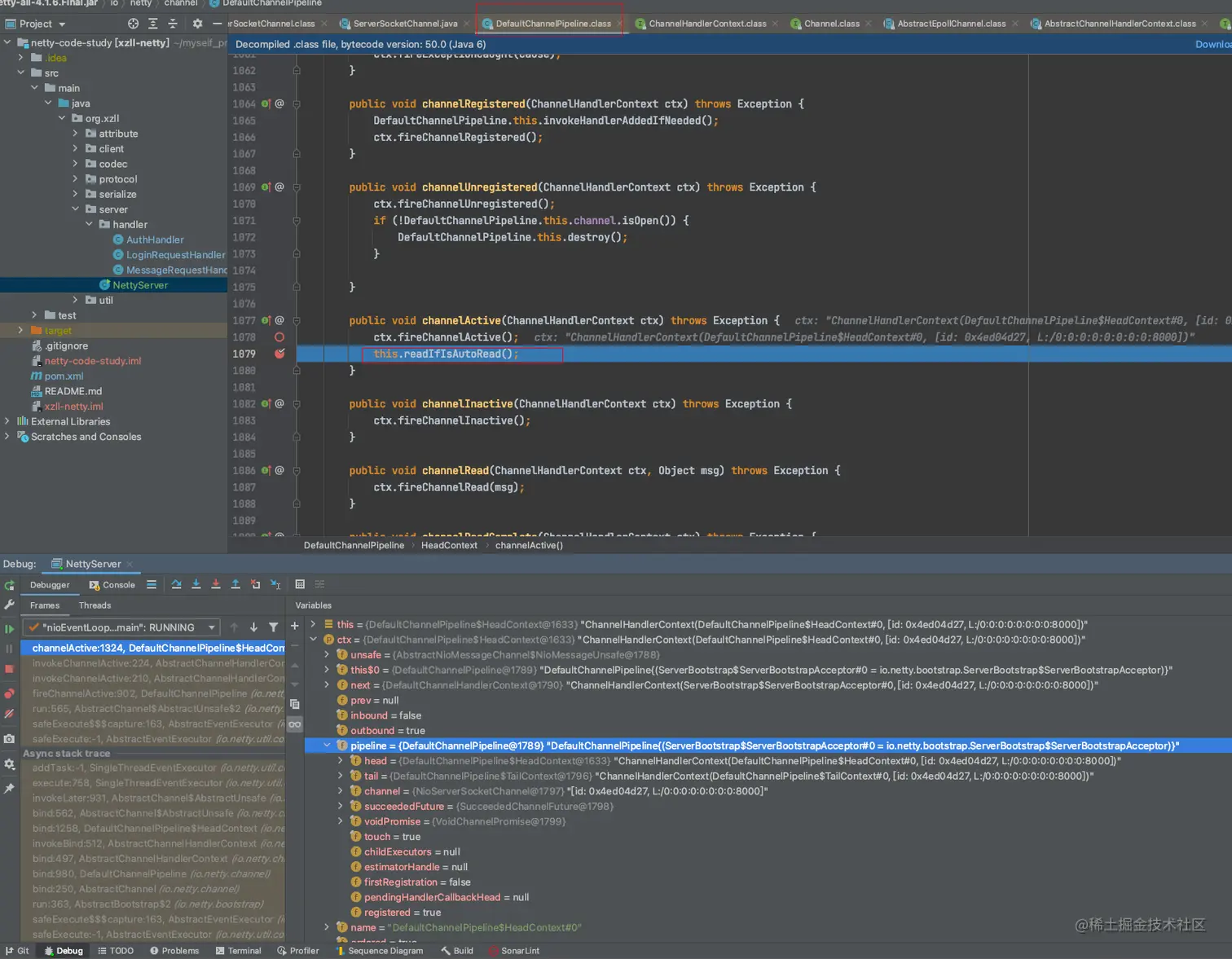Open SonarLint tool window
The width and height of the screenshot is (1232, 959).
coord(514,951)
